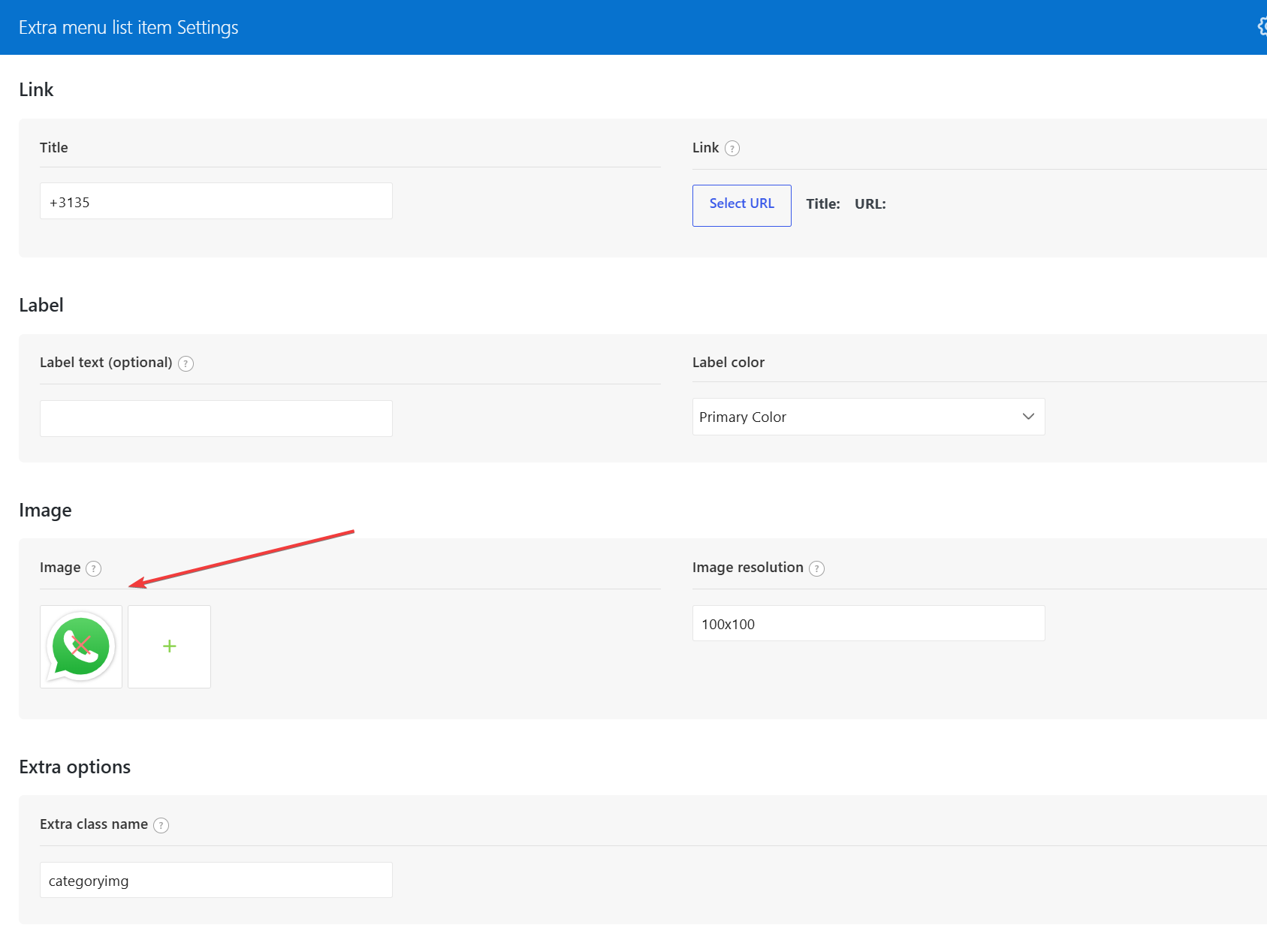Viewport: 1267px width, 952px height.
Task: Expand the Primary Color label color dropdown
Action: (x=868, y=417)
